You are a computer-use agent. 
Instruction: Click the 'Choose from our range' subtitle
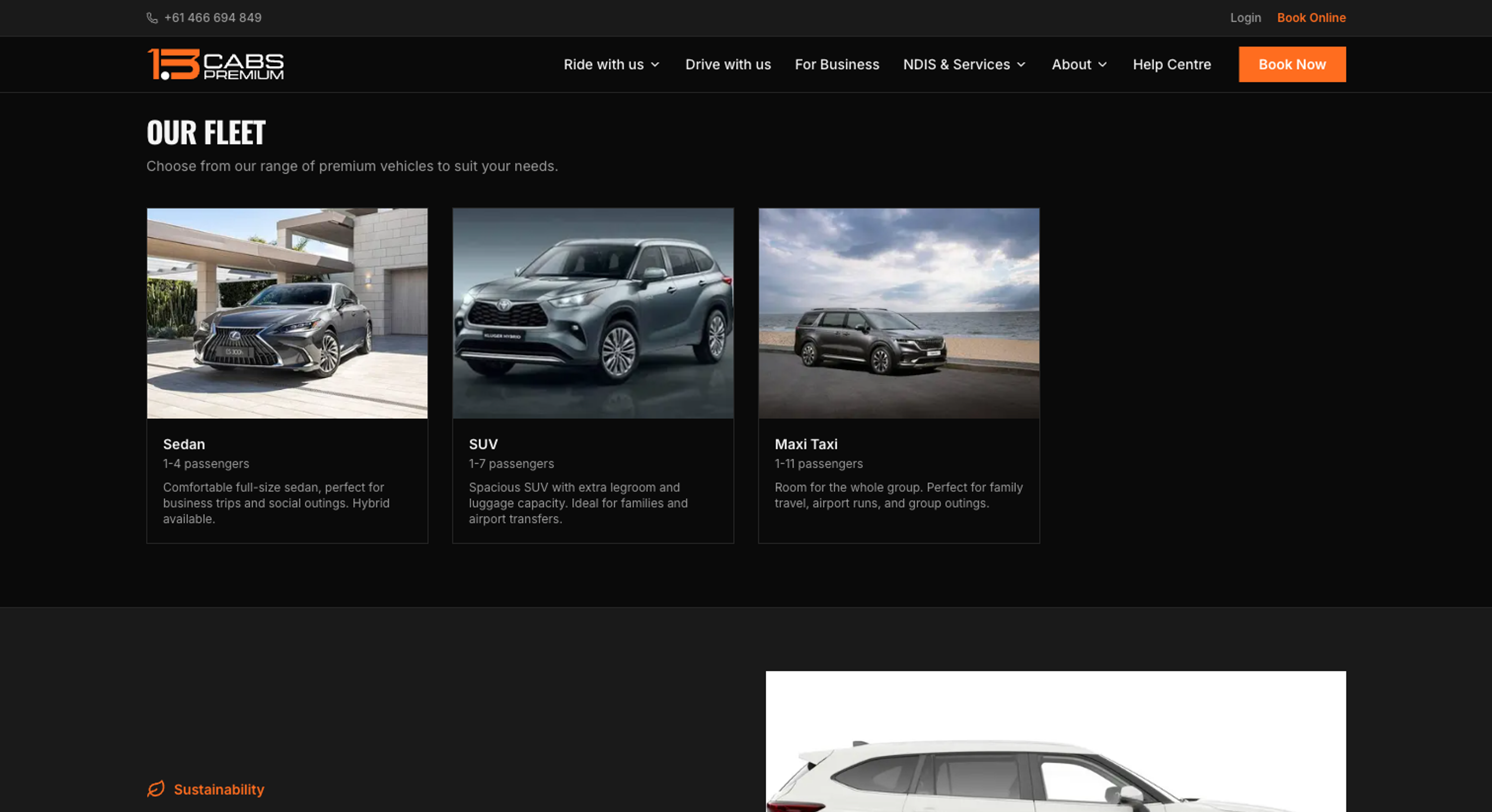click(x=352, y=166)
